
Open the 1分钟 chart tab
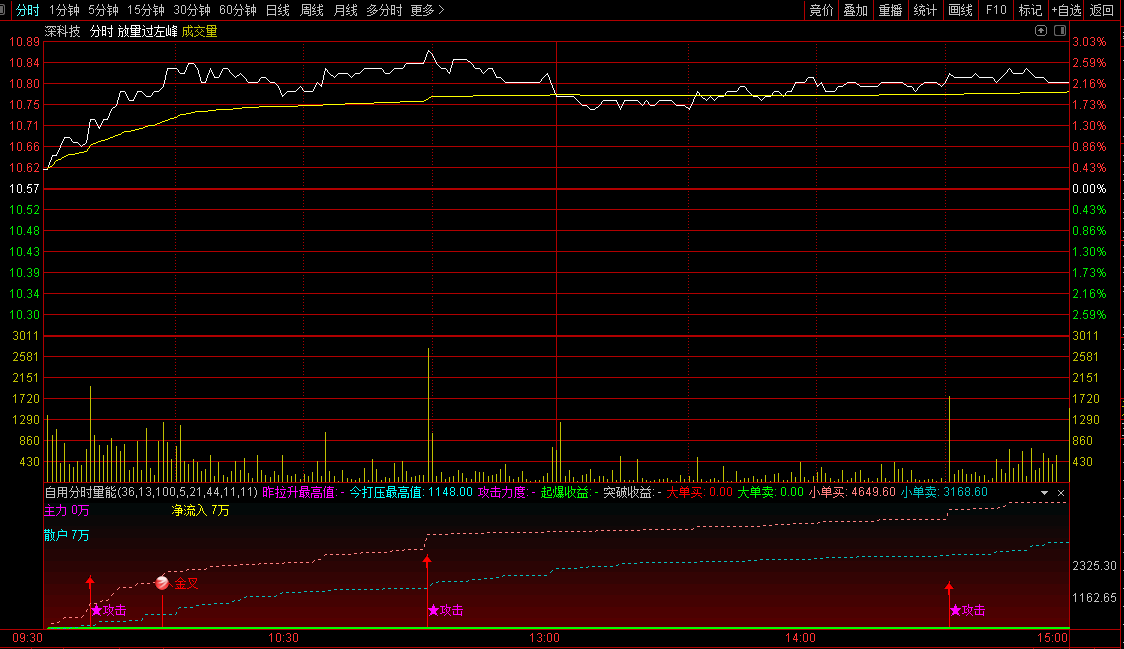(x=64, y=10)
